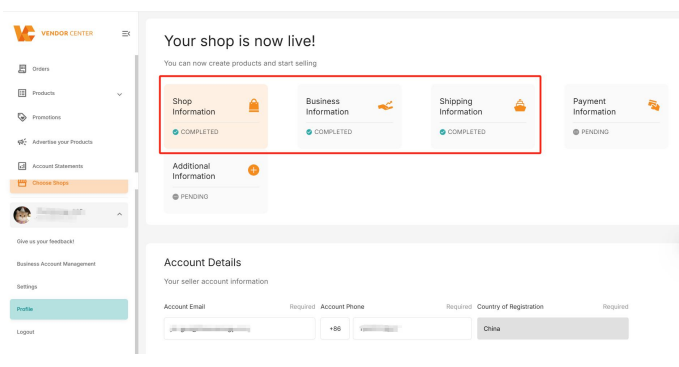Image resolution: width=679 pixels, height=367 pixels.
Task: Open the Shop Information card
Action: click(216, 116)
